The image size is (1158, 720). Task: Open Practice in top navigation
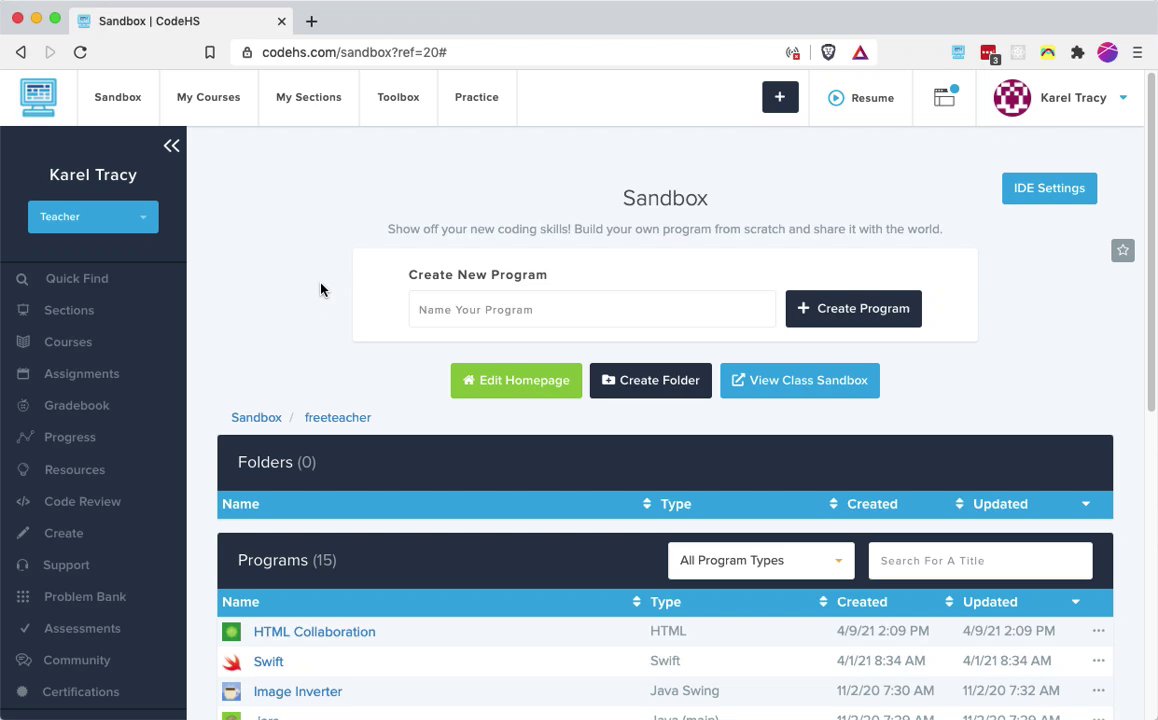click(x=476, y=97)
